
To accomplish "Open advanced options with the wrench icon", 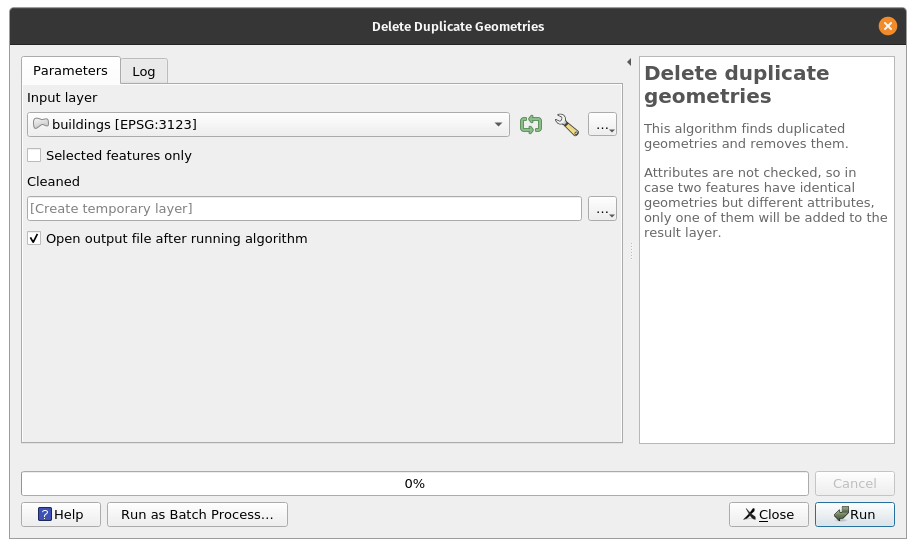I will pos(567,125).
